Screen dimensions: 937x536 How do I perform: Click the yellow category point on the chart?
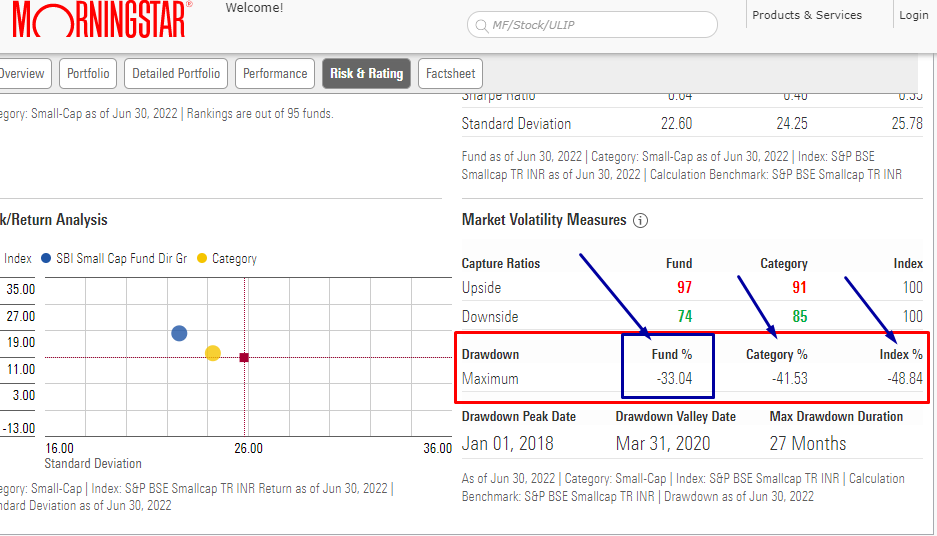coord(213,353)
